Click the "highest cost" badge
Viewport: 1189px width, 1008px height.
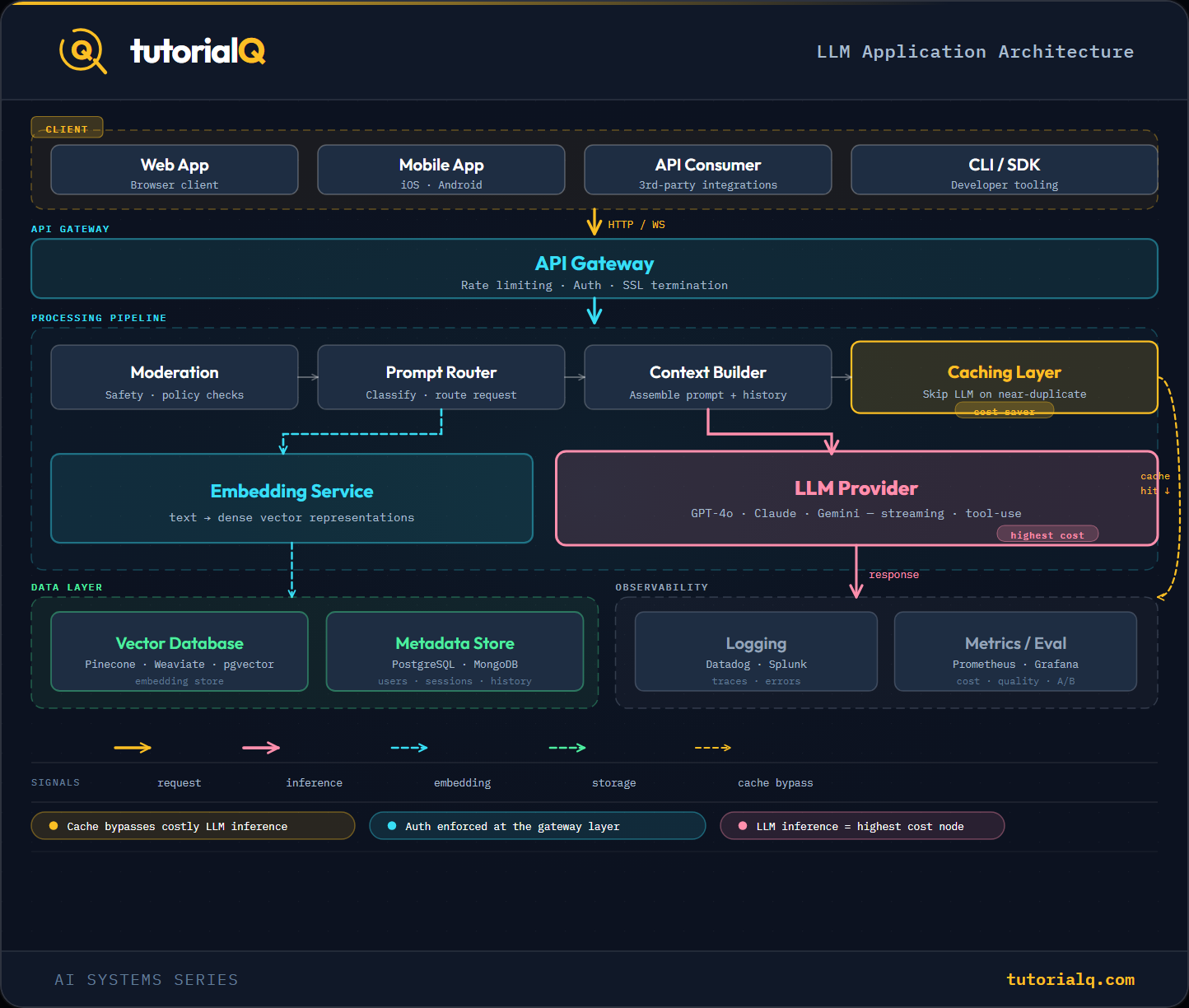[x=1047, y=535]
